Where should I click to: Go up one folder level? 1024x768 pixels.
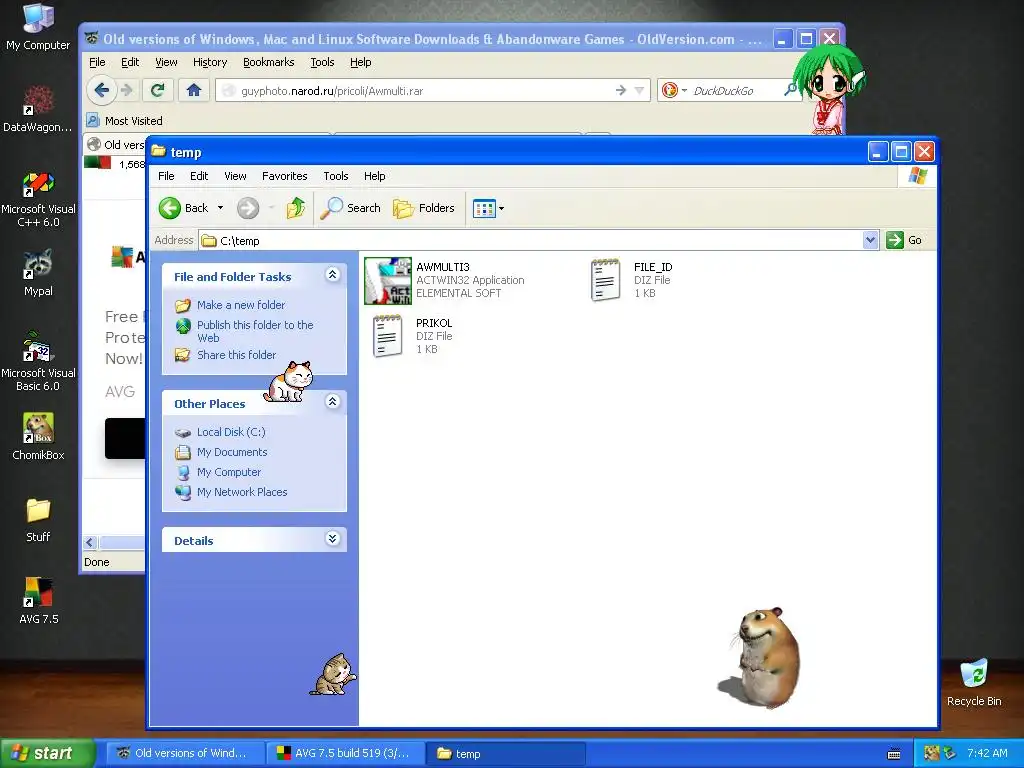[x=295, y=208]
